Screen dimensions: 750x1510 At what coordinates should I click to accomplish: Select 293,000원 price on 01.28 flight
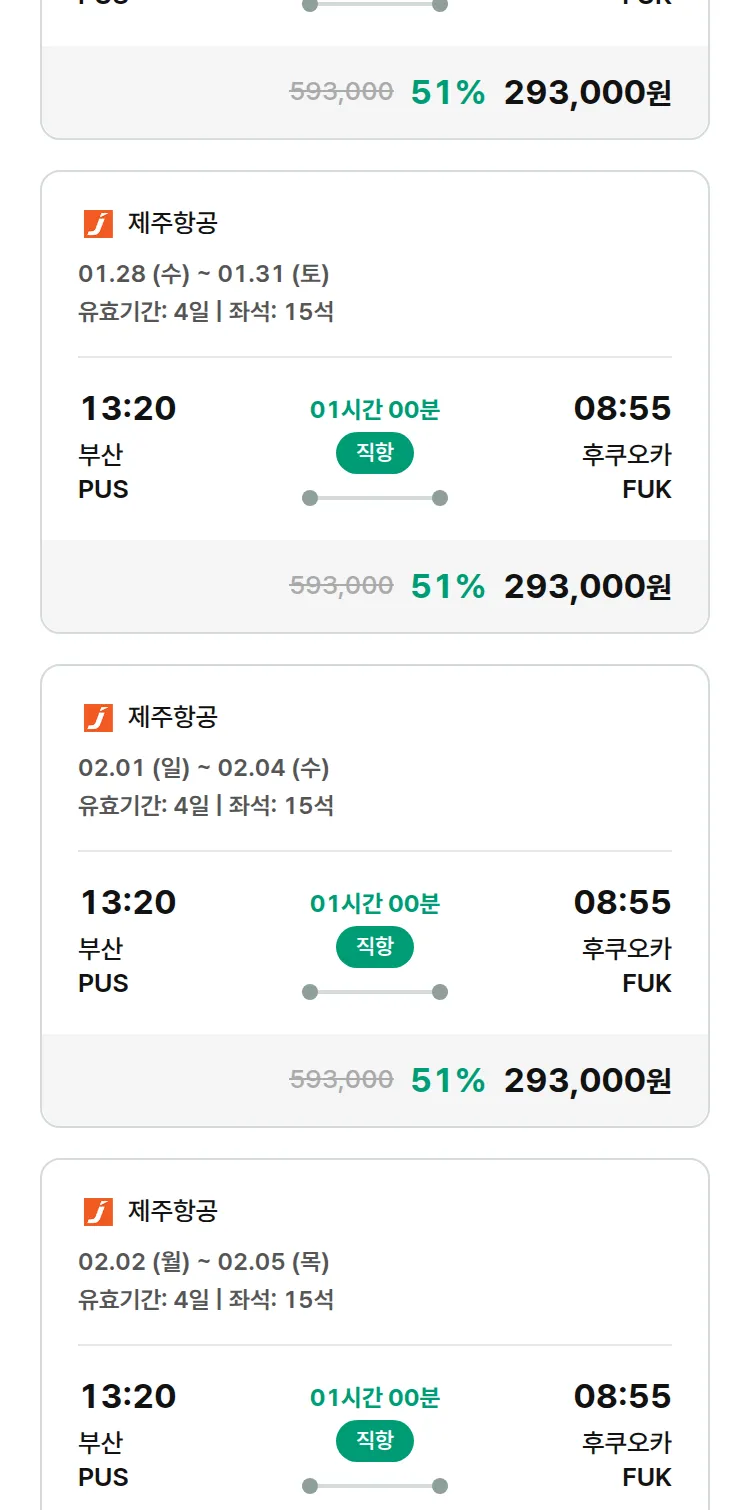point(587,587)
